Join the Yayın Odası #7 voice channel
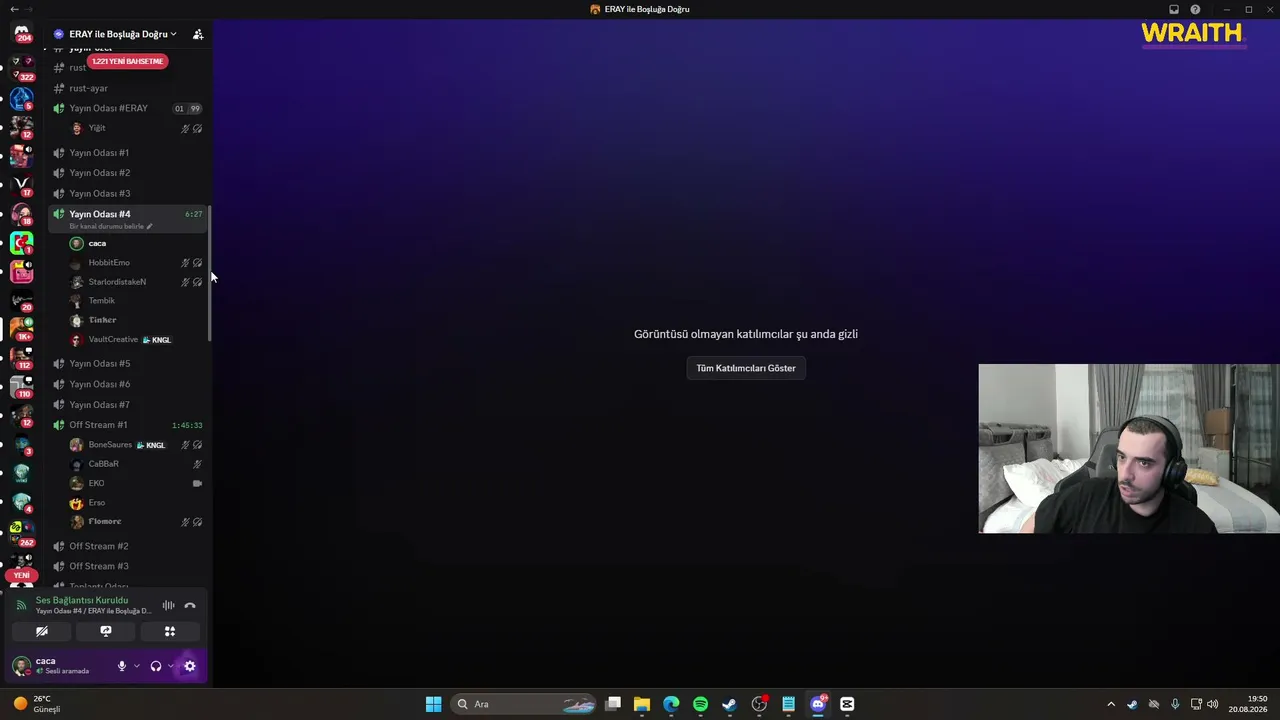Viewport: 1280px width, 720px height. click(x=128, y=404)
